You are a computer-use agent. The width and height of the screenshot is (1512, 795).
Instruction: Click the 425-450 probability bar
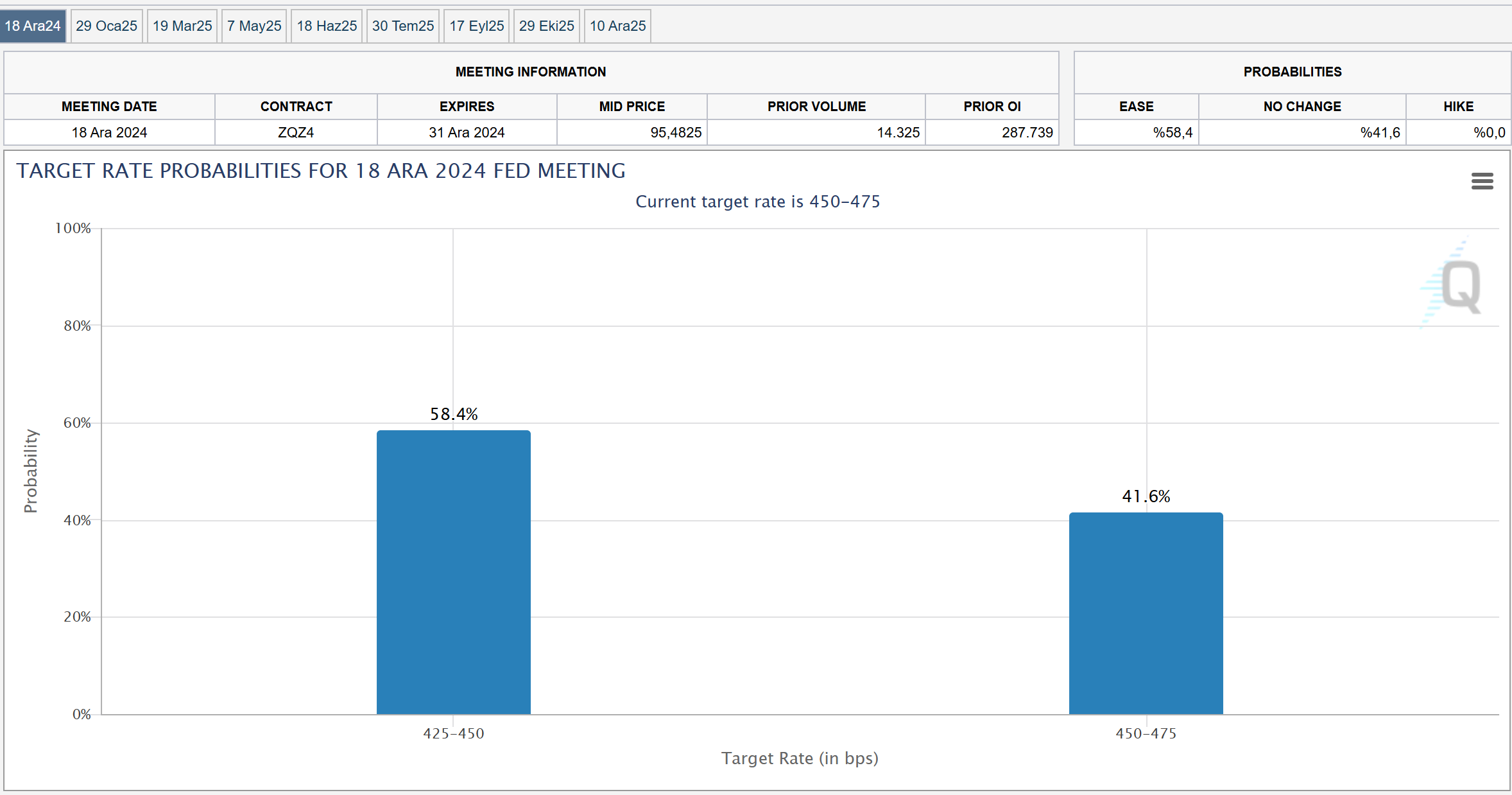[453, 572]
